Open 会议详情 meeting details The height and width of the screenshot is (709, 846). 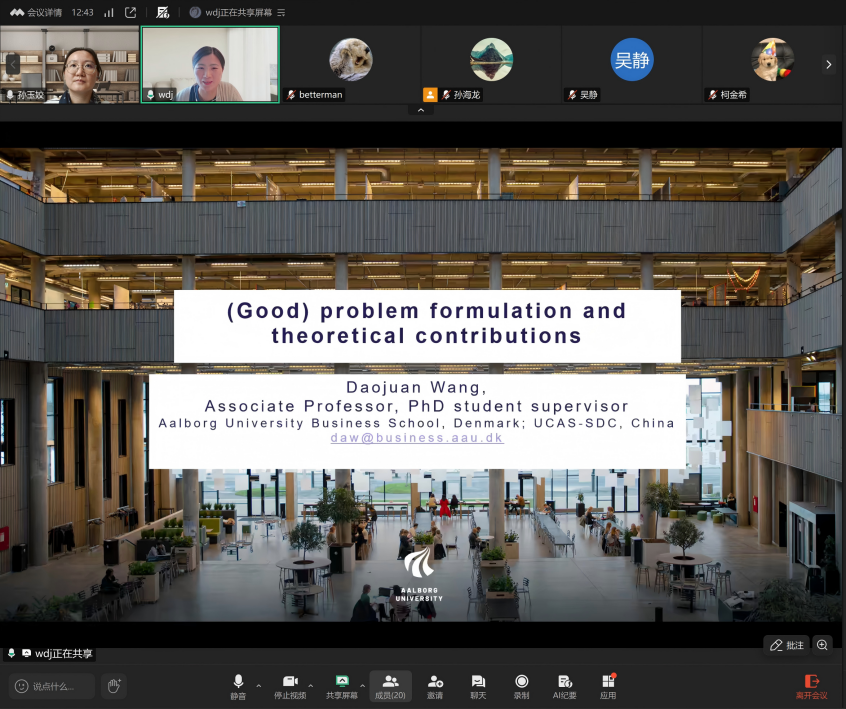tap(37, 12)
